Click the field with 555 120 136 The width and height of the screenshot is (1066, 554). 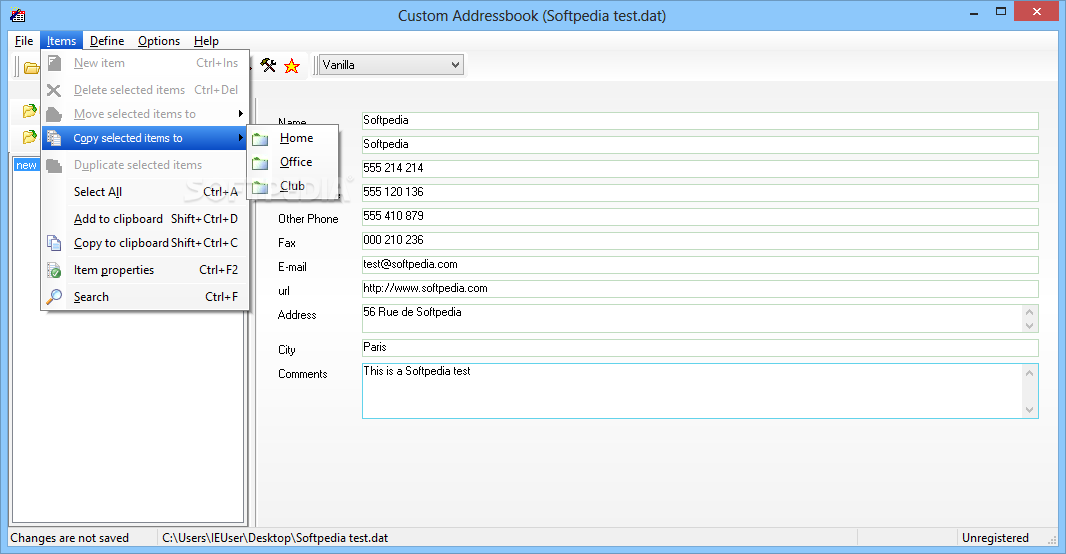point(700,192)
